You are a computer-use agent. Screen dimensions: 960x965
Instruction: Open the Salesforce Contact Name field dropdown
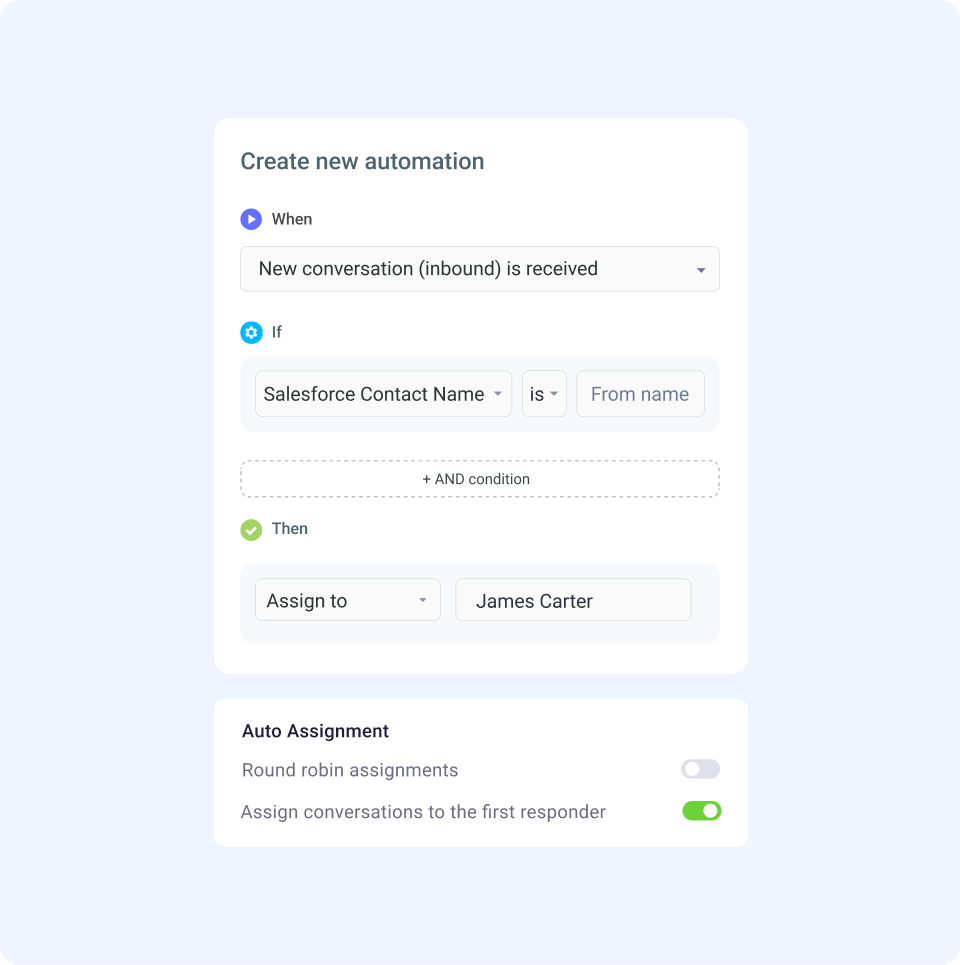(383, 393)
